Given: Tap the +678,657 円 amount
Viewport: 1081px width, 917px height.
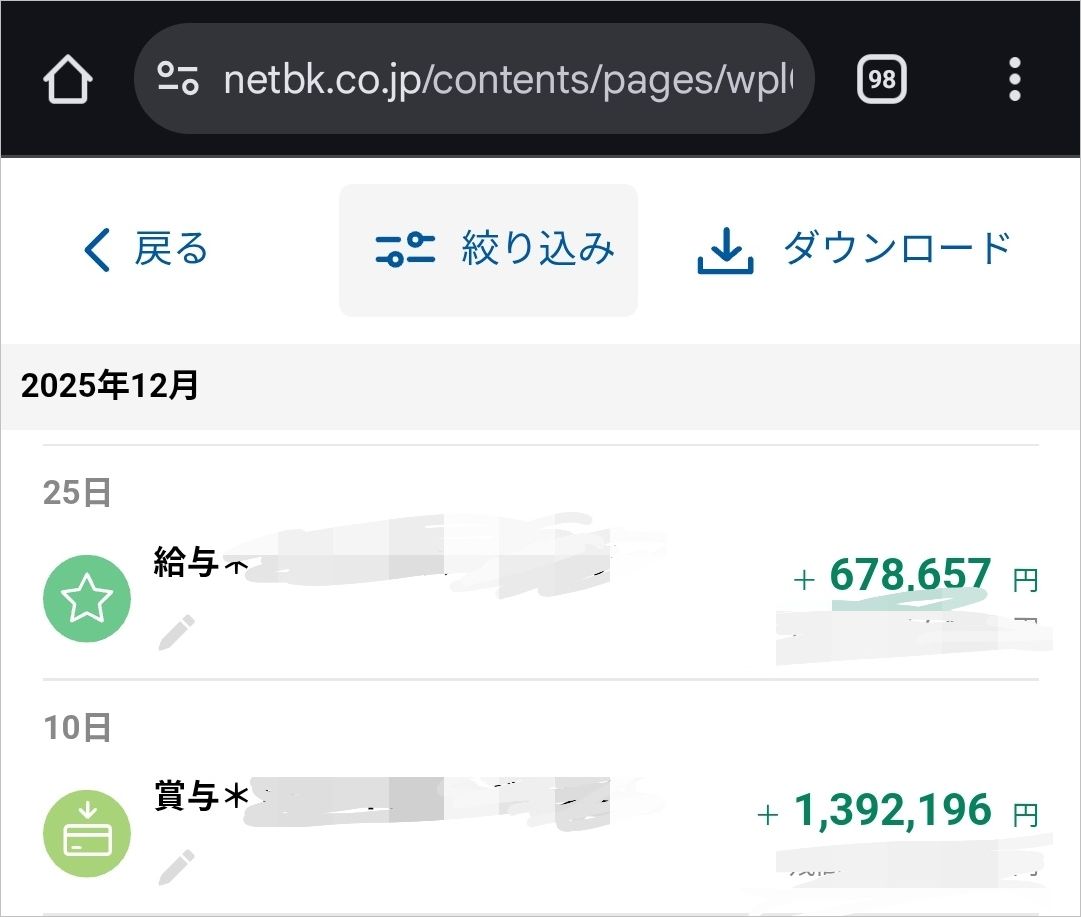Looking at the screenshot, I should click(910, 576).
